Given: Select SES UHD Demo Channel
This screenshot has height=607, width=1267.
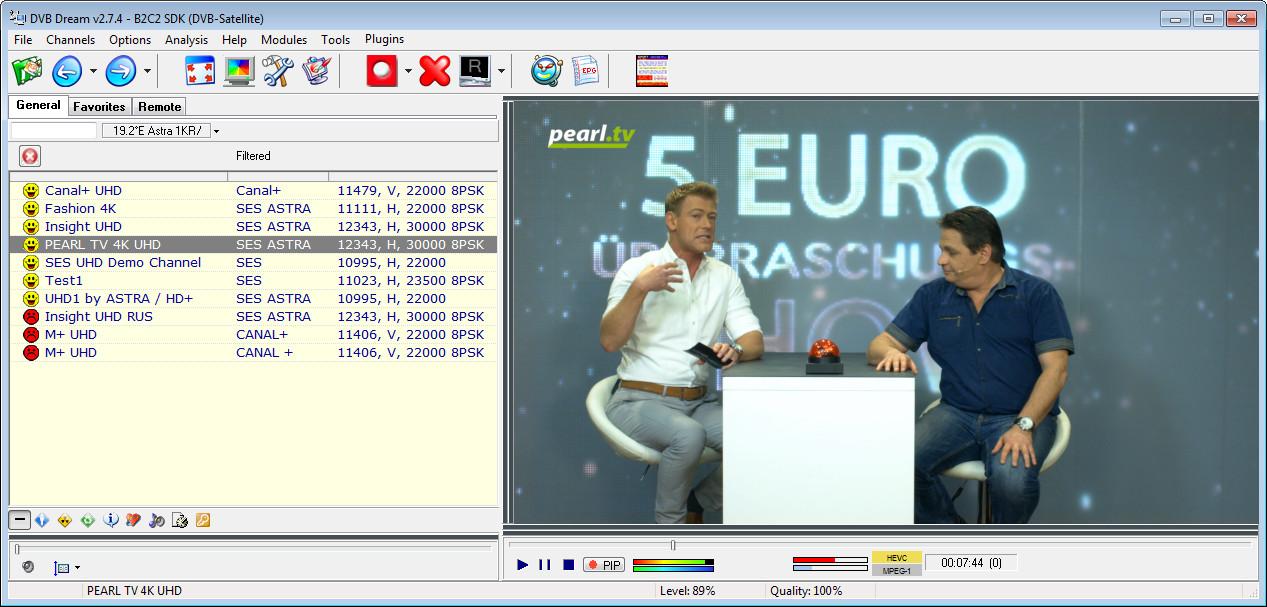Looking at the screenshot, I should click(253, 262).
